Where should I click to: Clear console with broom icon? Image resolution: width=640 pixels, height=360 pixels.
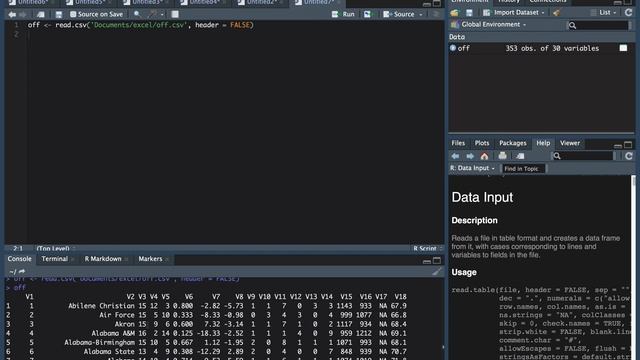click(437, 271)
